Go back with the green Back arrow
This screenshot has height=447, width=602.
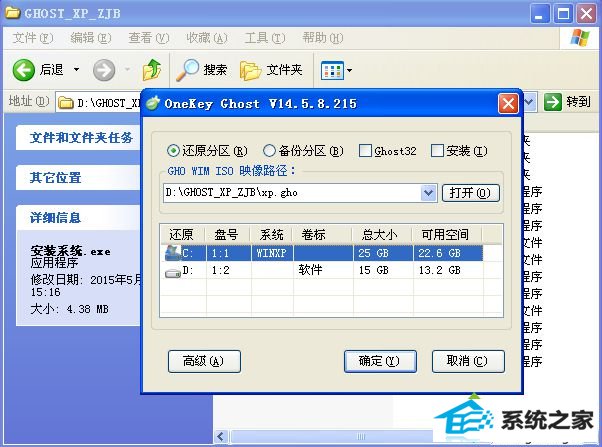click(x=23, y=70)
